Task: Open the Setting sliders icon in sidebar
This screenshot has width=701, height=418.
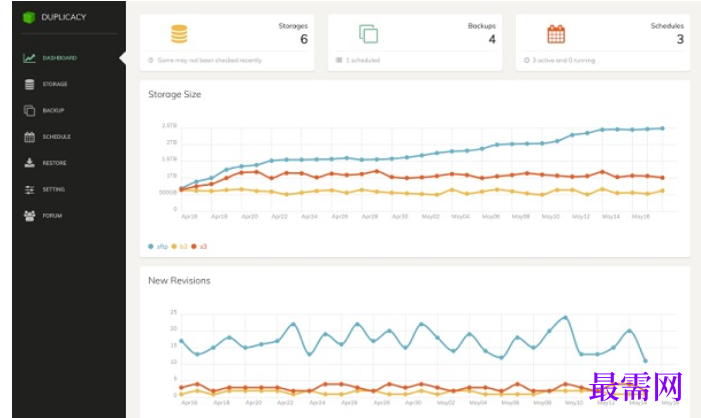Action: pos(30,190)
